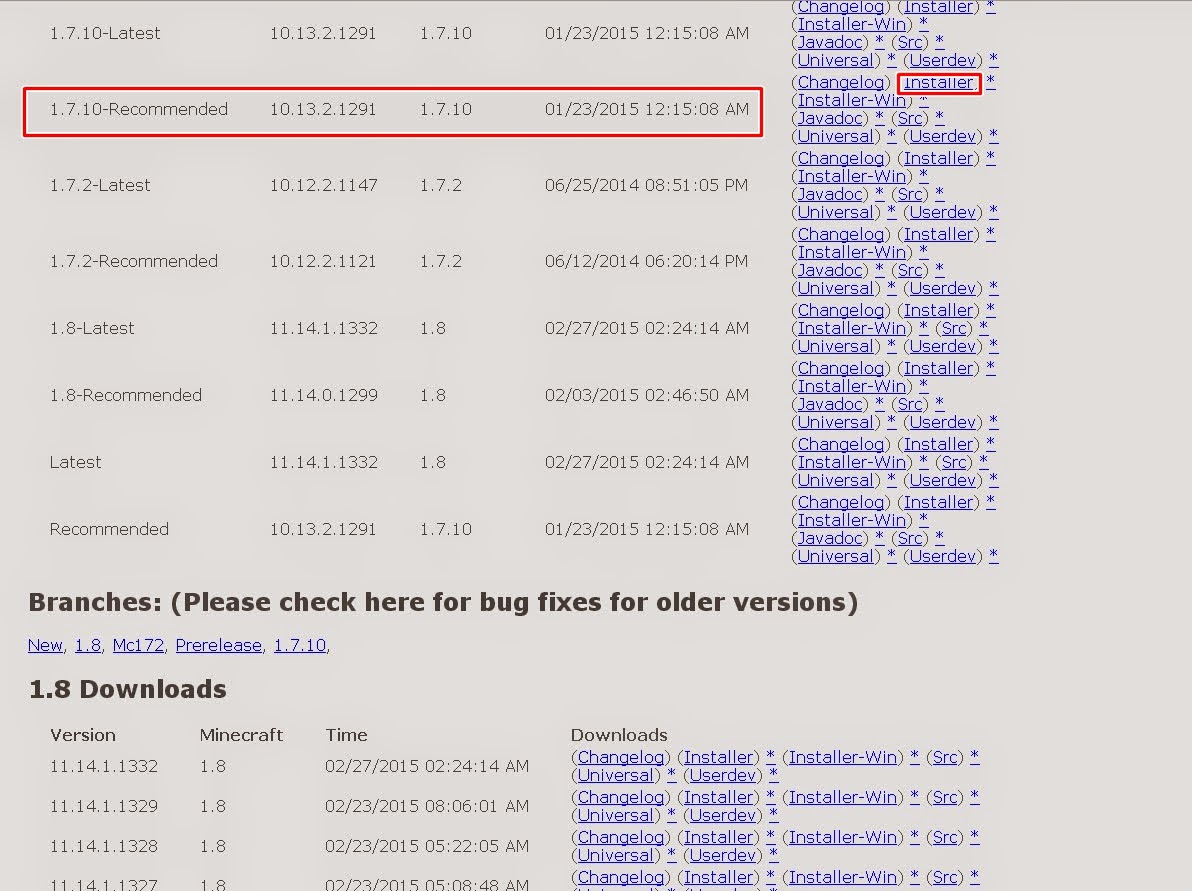
Task: Click Userdev link for 1.7.10-Recommended
Action: coord(943,137)
